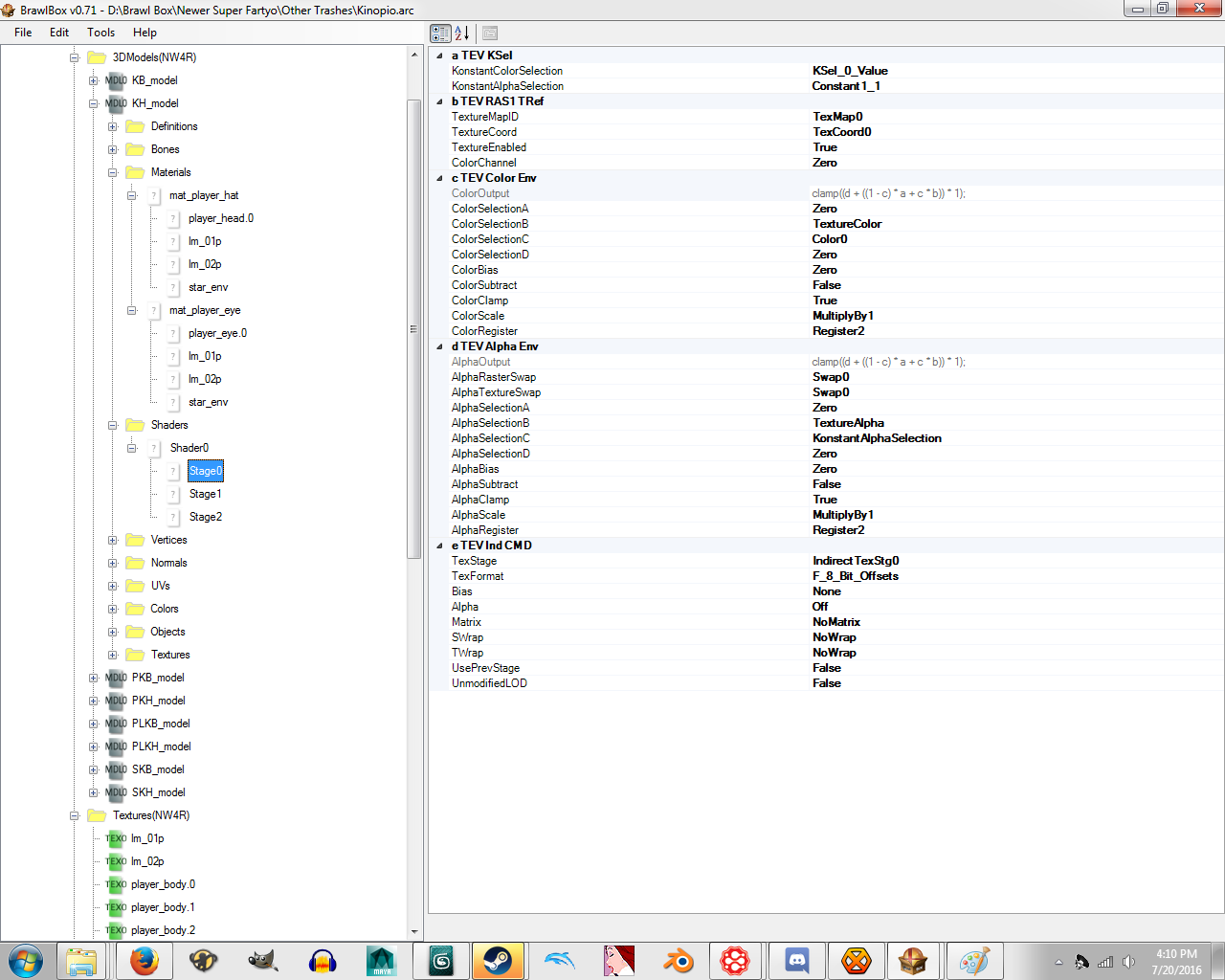
Task: Open the Edit menu
Action: tap(59, 33)
